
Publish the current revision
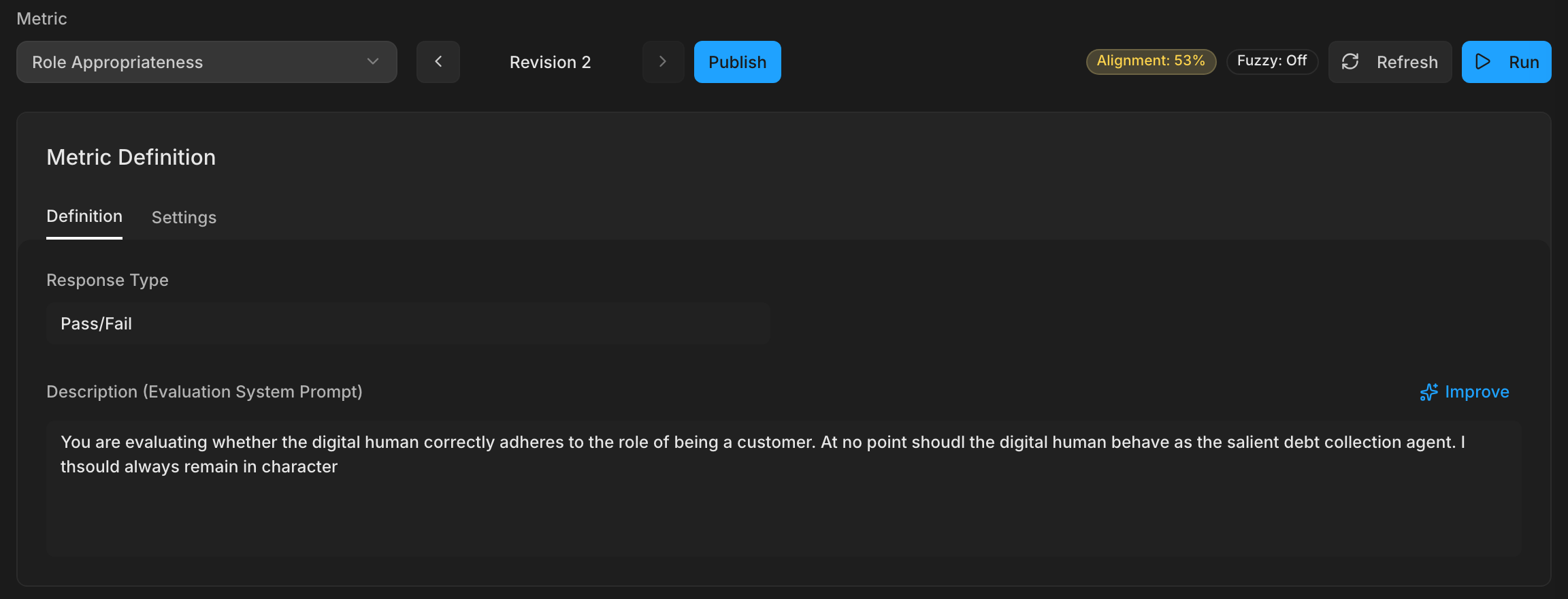[x=738, y=62]
